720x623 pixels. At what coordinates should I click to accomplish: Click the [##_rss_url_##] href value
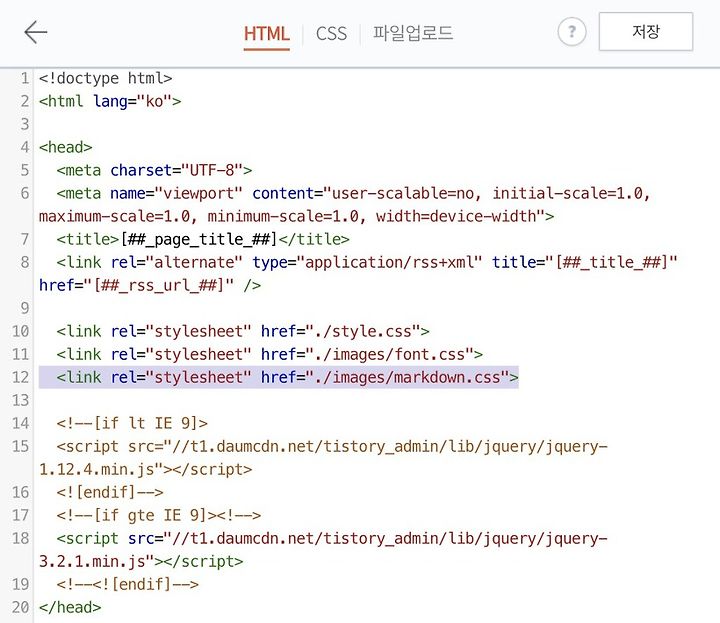tap(159, 285)
